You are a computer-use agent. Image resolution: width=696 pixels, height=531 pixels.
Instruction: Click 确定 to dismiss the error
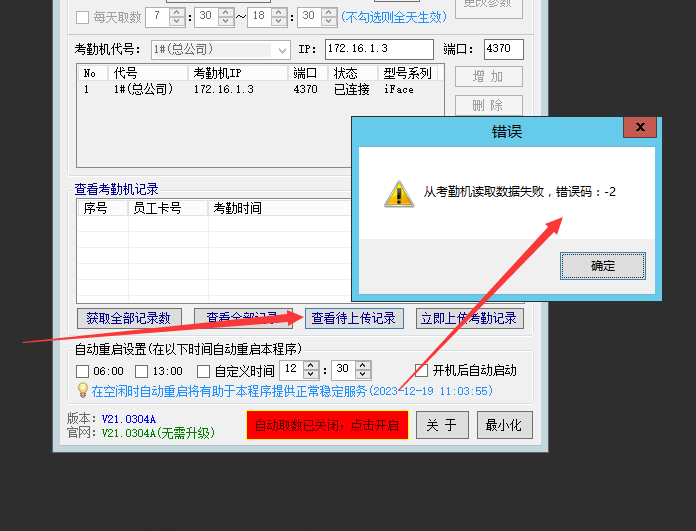click(x=603, y=266)
